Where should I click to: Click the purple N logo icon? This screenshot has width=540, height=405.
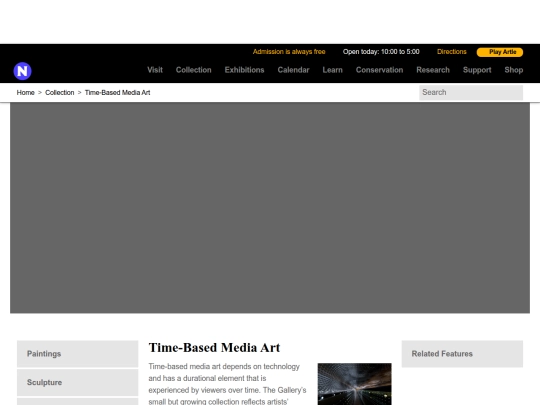pyautogui.click(x=22, y=71)
